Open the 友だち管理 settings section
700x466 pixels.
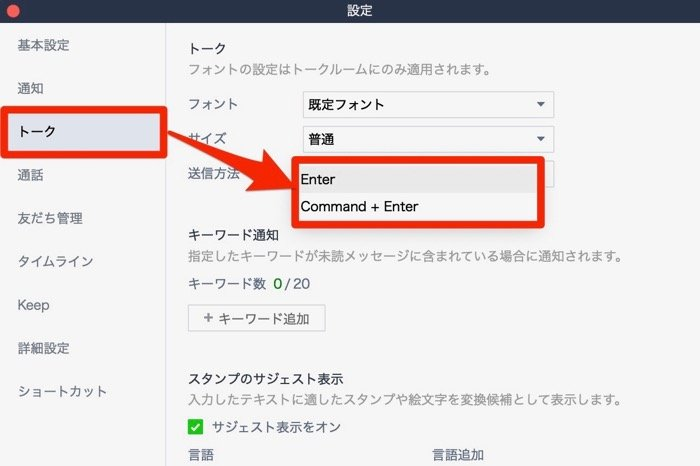50,218
